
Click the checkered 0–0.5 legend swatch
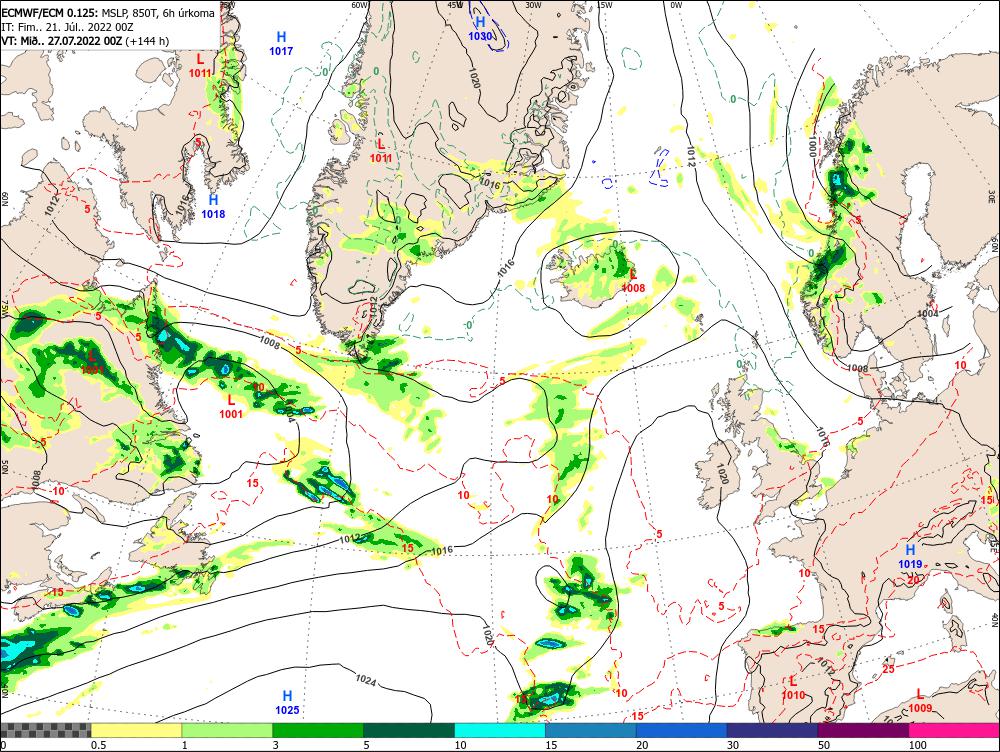coord(45,730)
